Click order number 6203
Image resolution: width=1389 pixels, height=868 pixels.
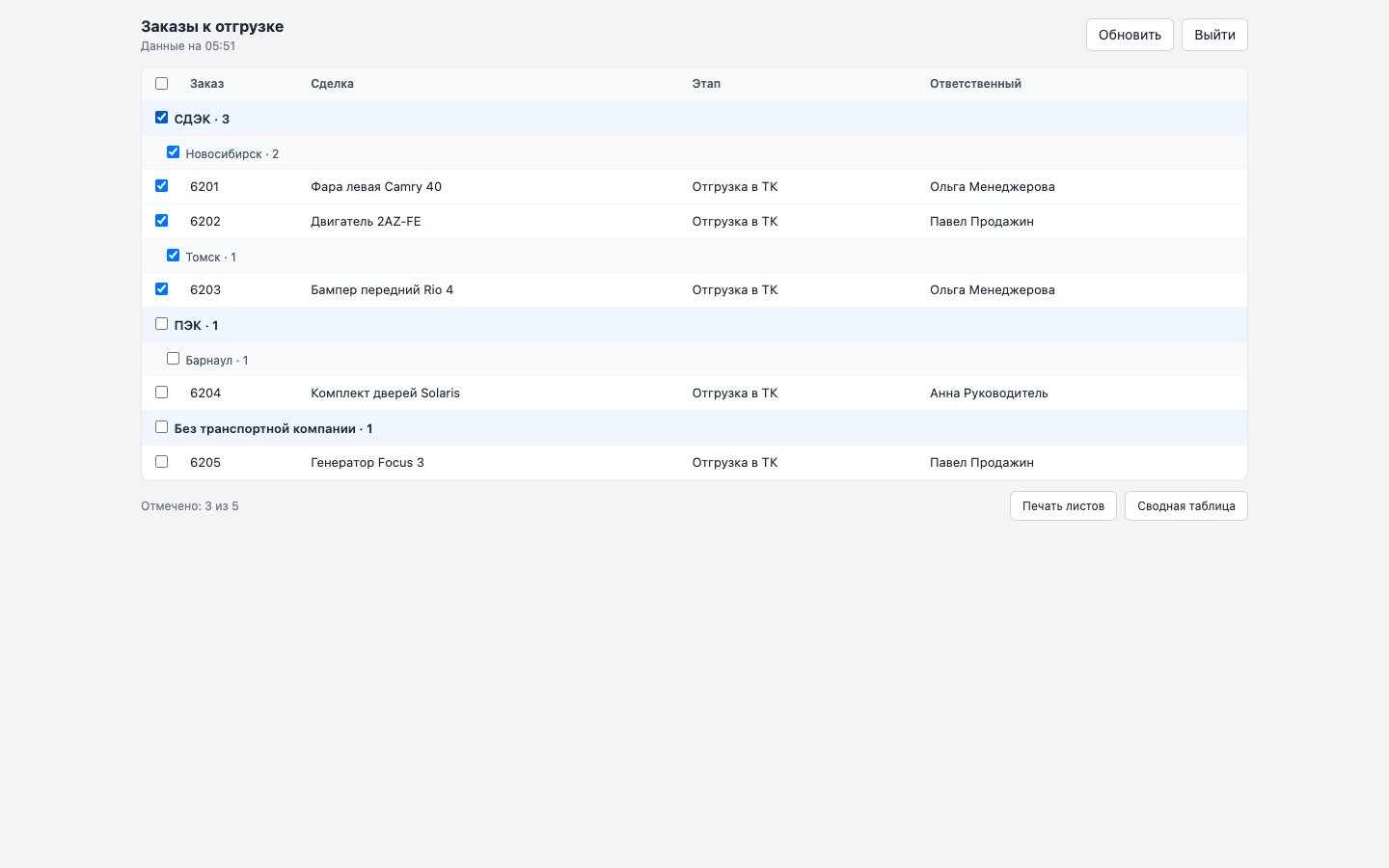(205, 290)
